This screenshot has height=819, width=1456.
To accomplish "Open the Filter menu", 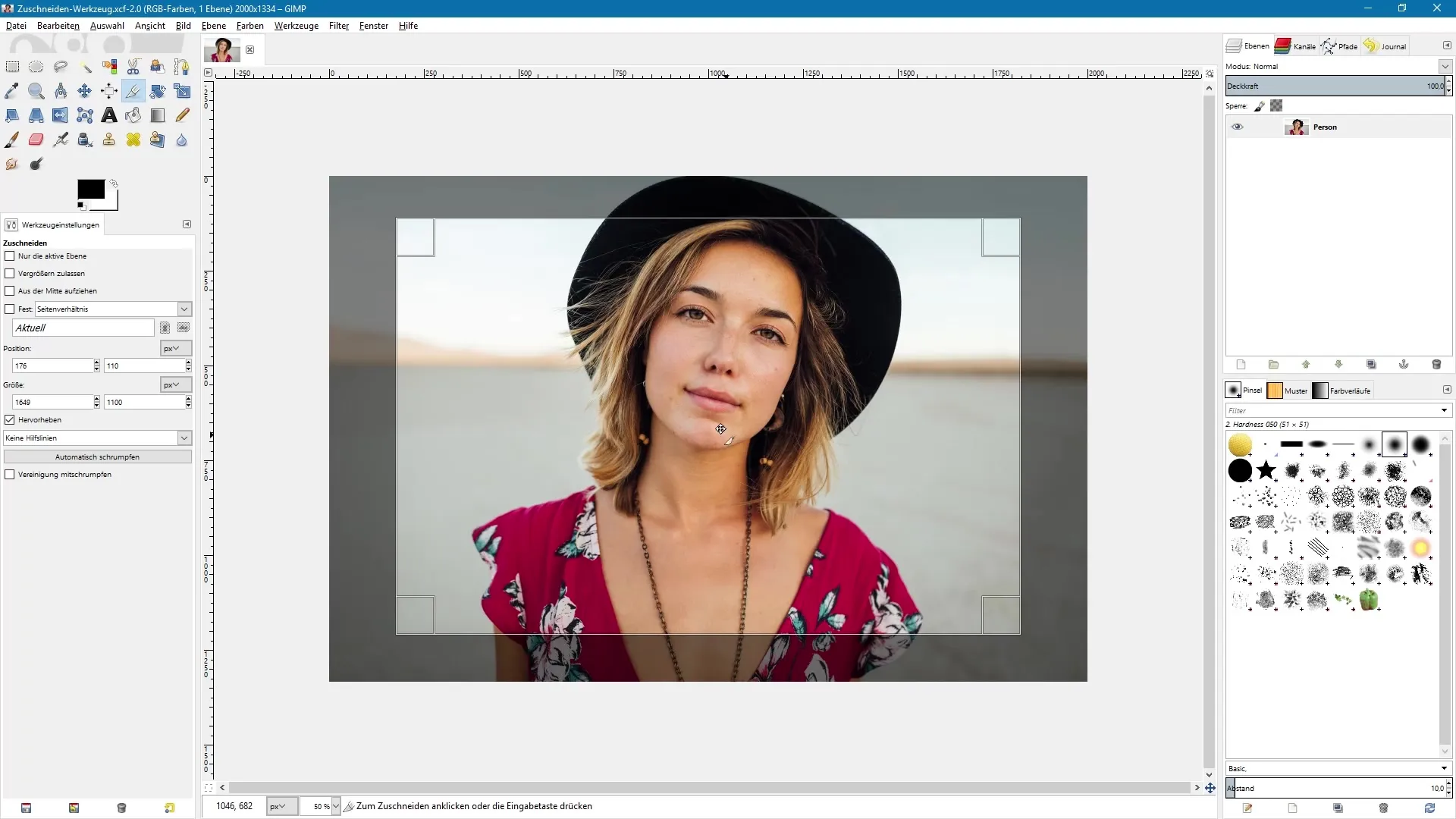I will [x=338, y=26].
